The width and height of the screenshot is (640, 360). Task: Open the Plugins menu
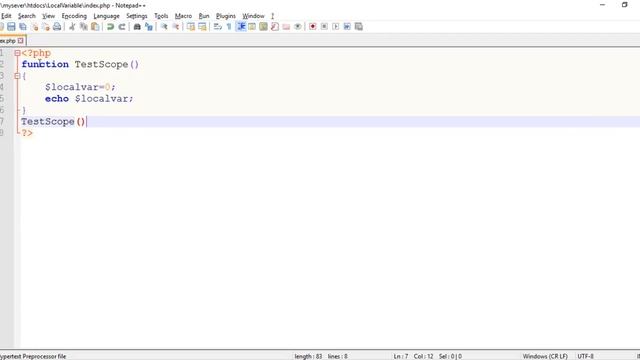coord(226,16)
